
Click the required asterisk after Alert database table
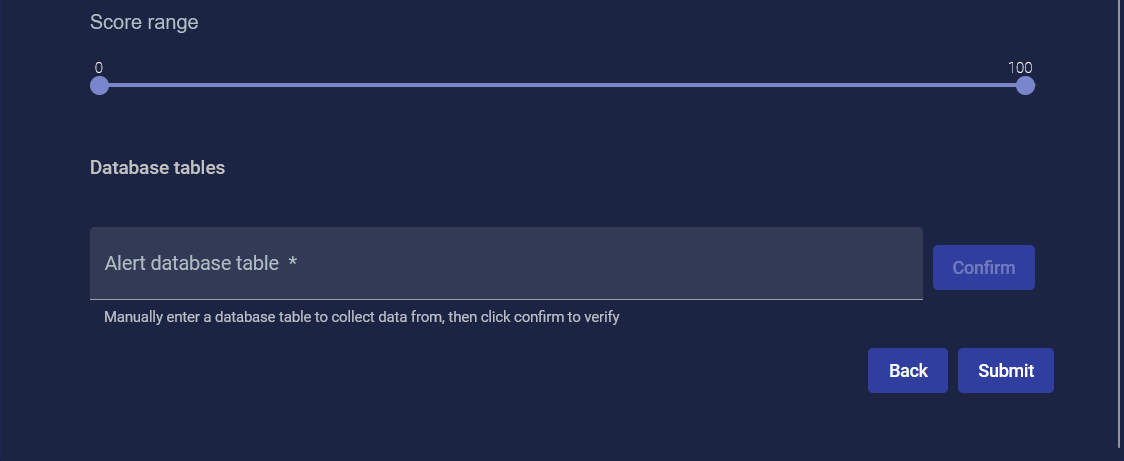[293, 263]
